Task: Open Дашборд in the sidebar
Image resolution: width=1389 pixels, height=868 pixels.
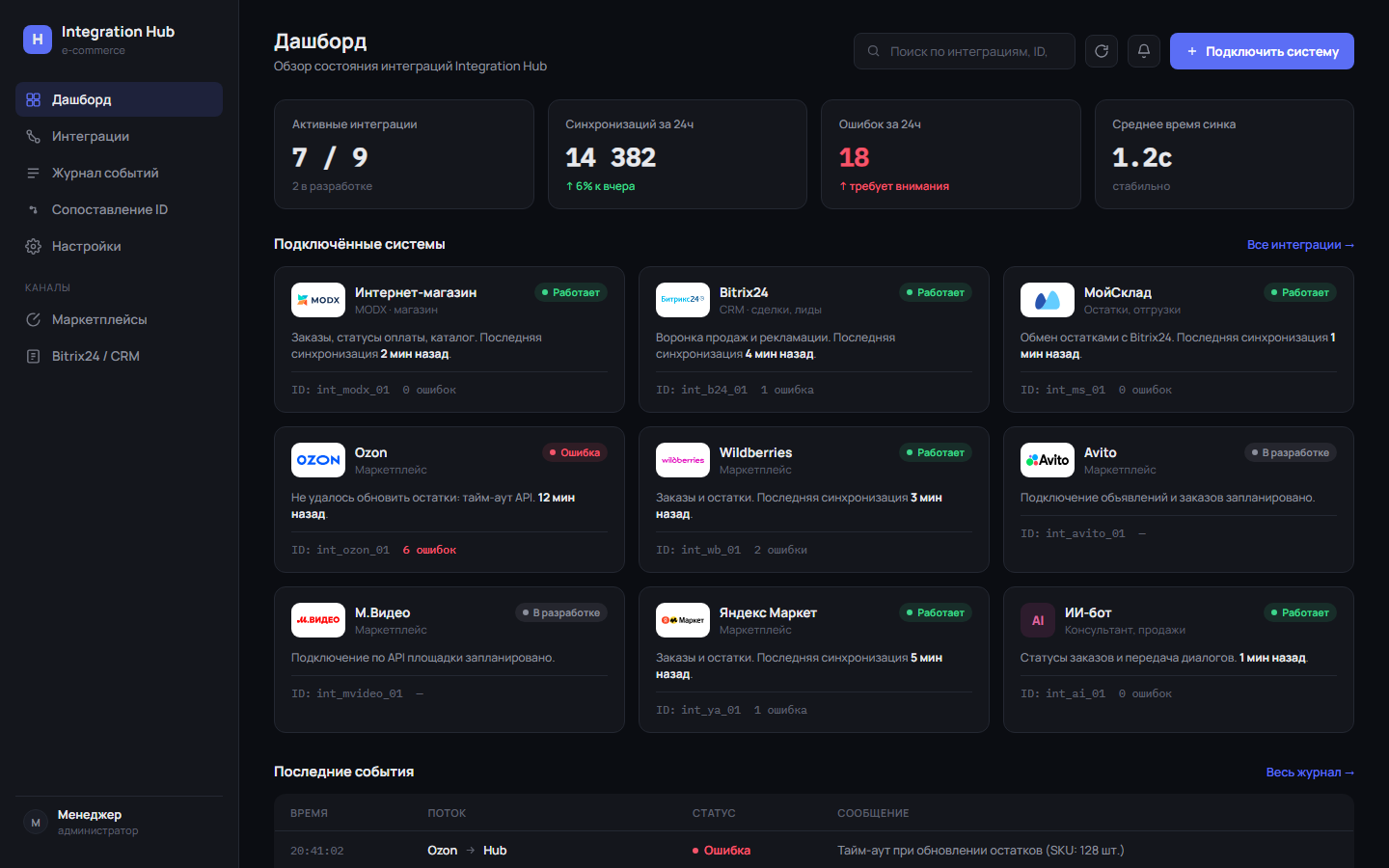Action: 119,99
